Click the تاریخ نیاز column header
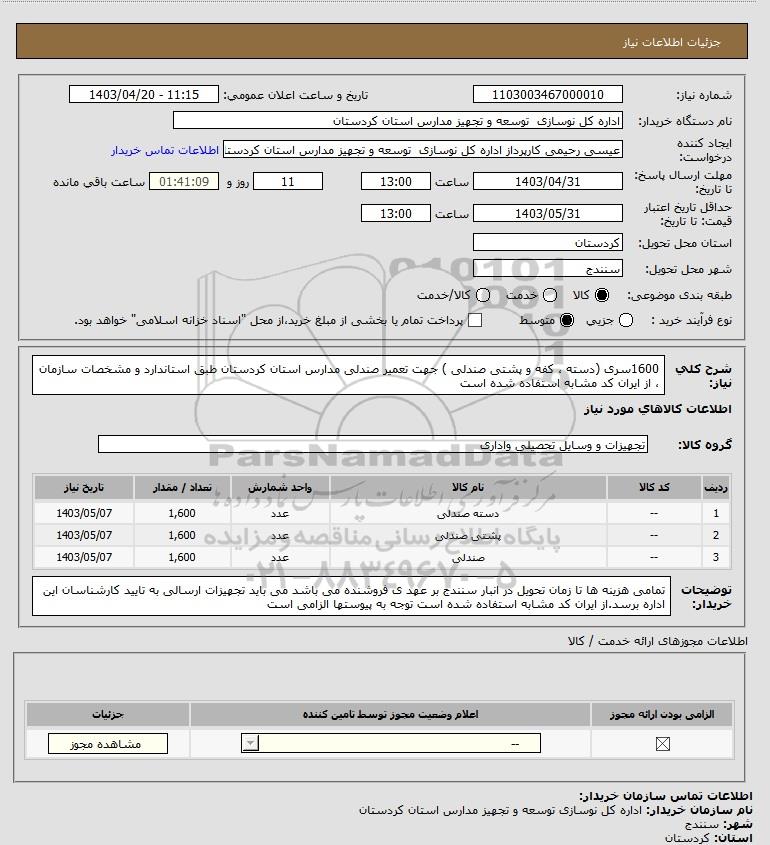770x845 pixels. [x=84, y=487]
